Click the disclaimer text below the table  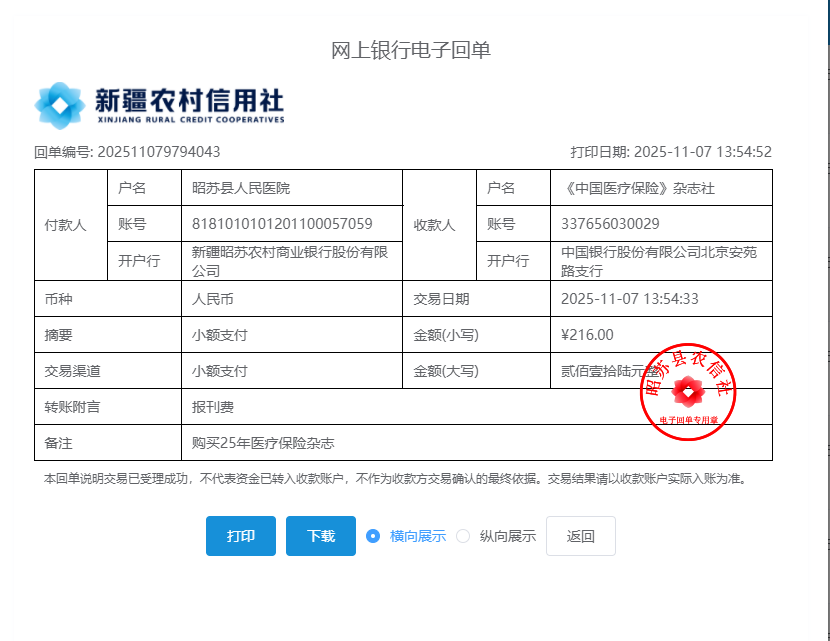tap(394, 479)
